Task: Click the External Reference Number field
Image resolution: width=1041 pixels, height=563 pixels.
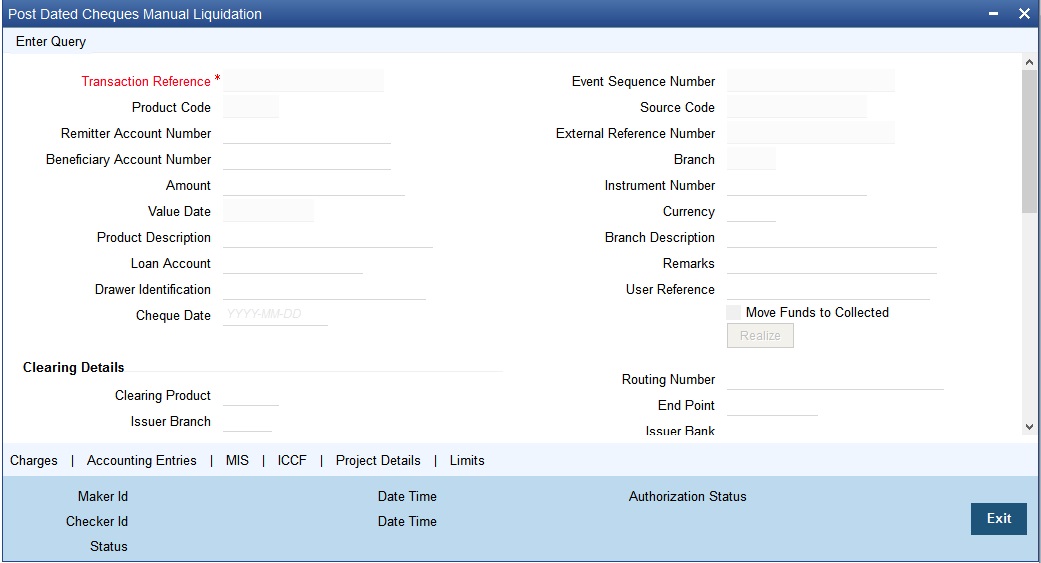Action: (x=811, y=133)
